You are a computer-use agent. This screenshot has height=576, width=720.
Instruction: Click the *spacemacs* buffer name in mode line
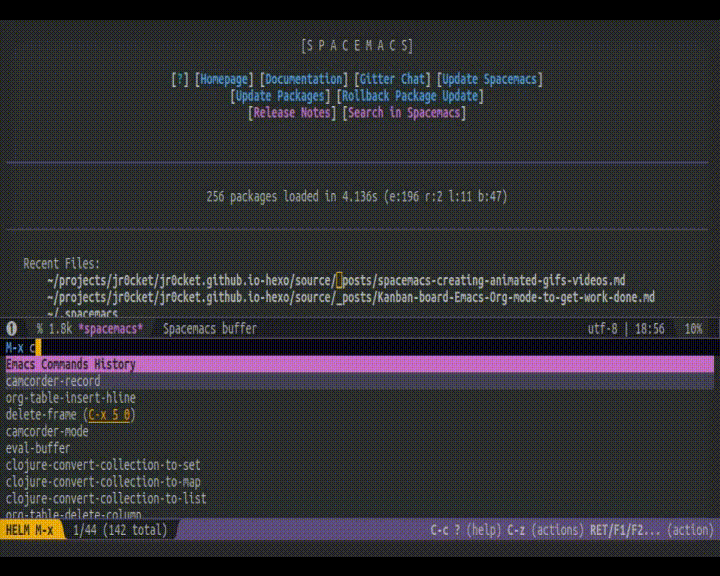coord(111,329)
